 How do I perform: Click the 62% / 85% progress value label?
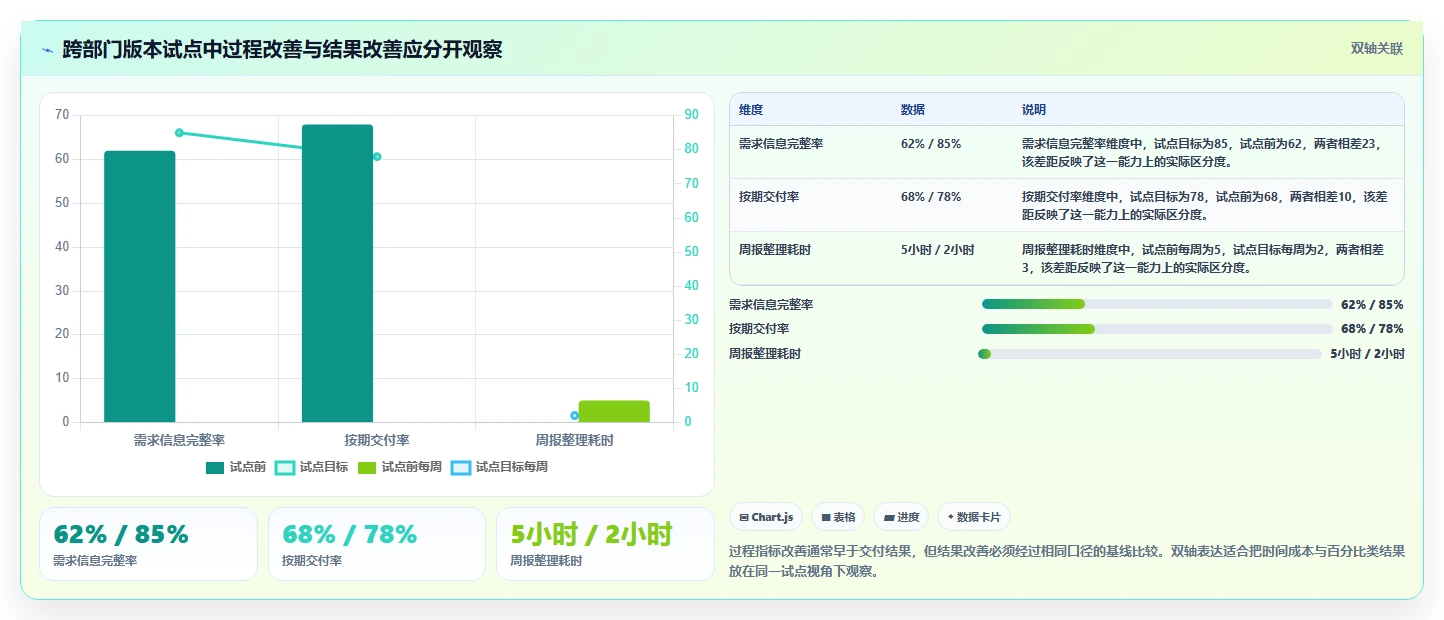point(1372,305)
